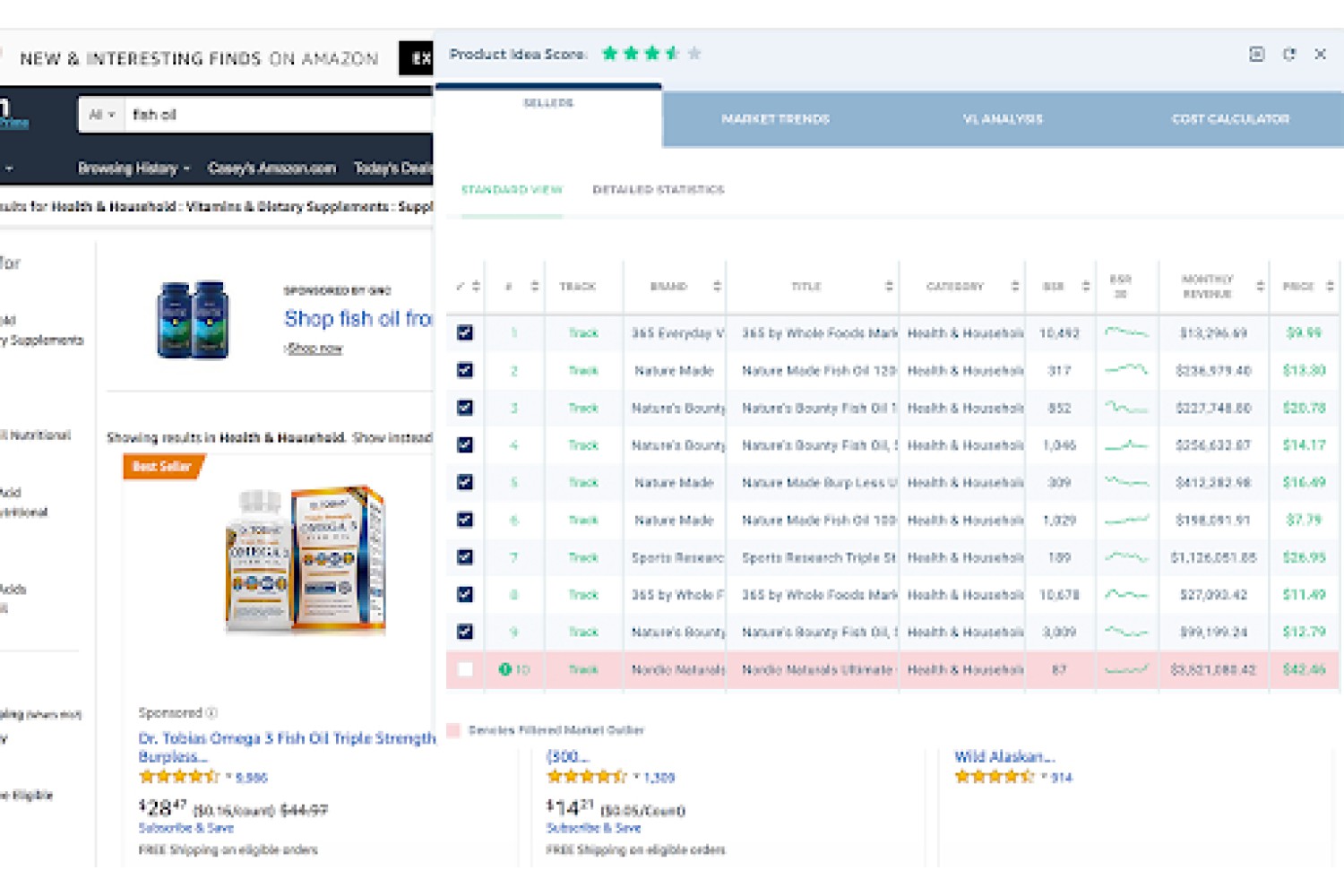Image resolution: width=1344 pixels, height=896 pixels.
Task: Uncheck the checkbox for row 8 365 by Whole Foods
Action: [x=465, y=594]
